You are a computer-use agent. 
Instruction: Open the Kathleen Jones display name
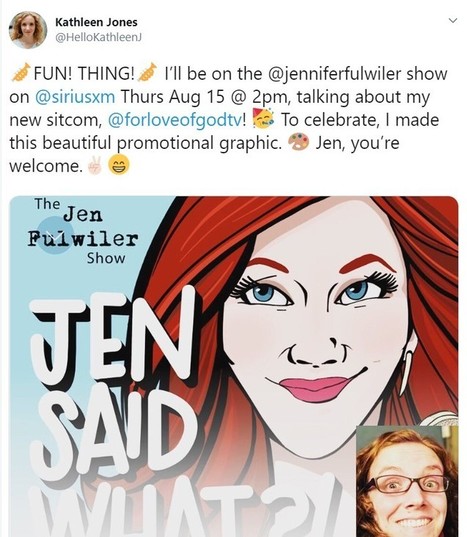[x=96, y=22]
